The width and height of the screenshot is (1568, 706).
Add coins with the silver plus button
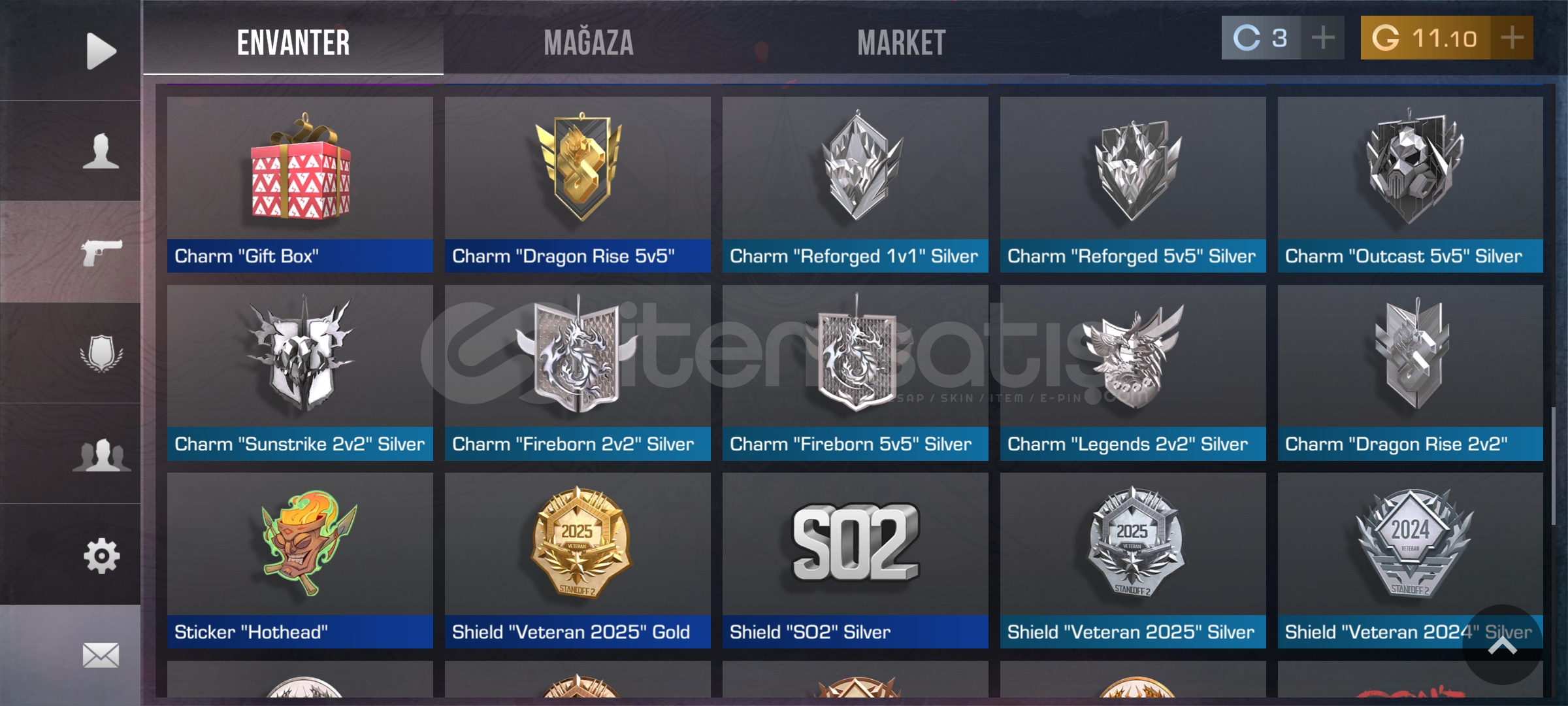1323,37
